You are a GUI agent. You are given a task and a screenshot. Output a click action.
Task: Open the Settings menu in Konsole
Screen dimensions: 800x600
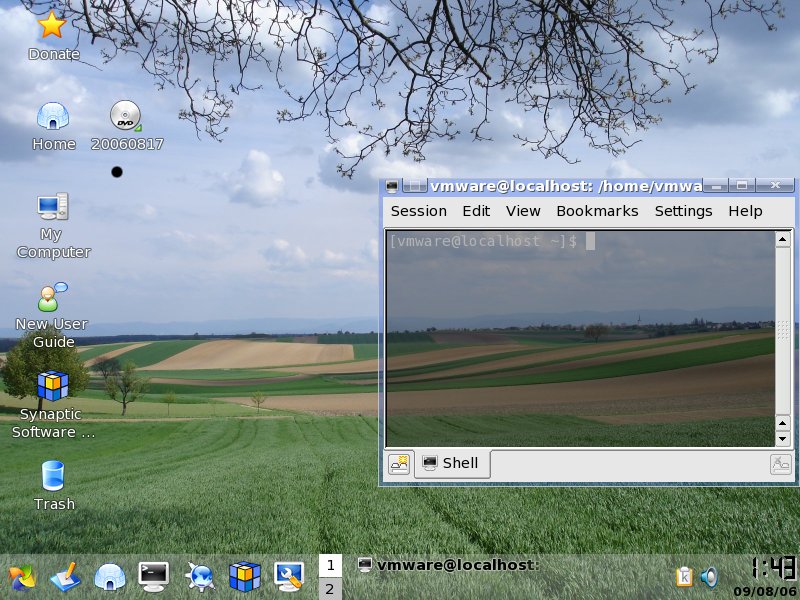coord(683,211)
